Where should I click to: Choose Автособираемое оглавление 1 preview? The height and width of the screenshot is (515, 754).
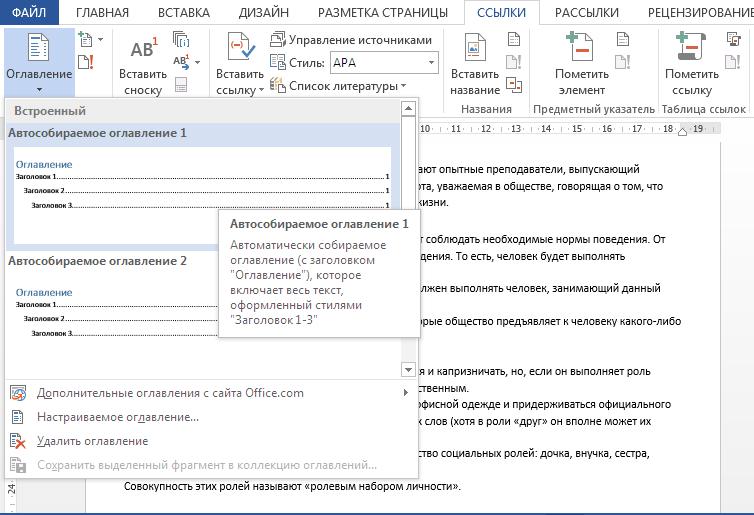coord(203,187)
